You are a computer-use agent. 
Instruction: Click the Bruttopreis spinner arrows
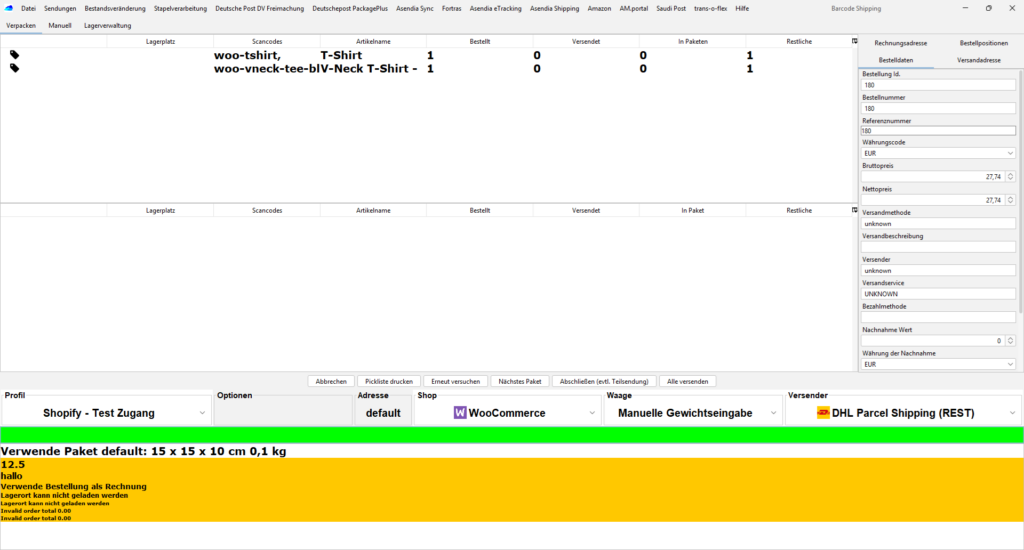[1010, 176]
